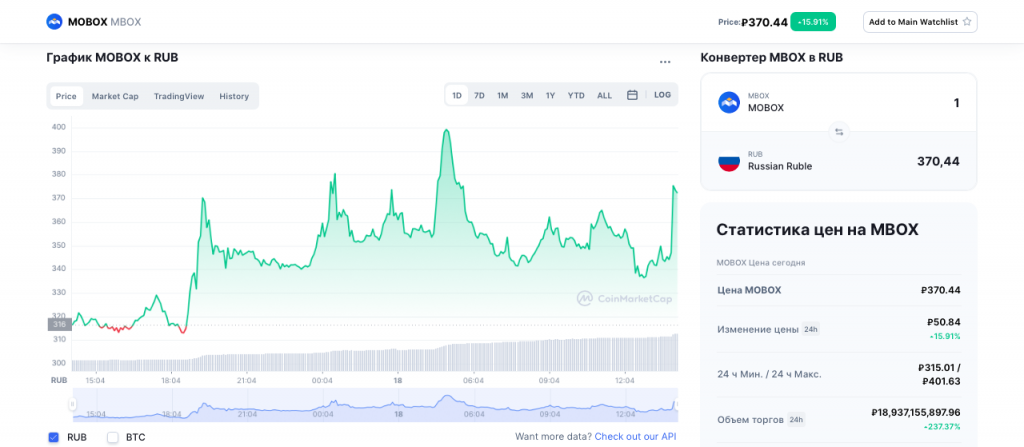The image size is (1024, 447).
Task: Click the calendar date range icon
Action: [x=632, y=95]
